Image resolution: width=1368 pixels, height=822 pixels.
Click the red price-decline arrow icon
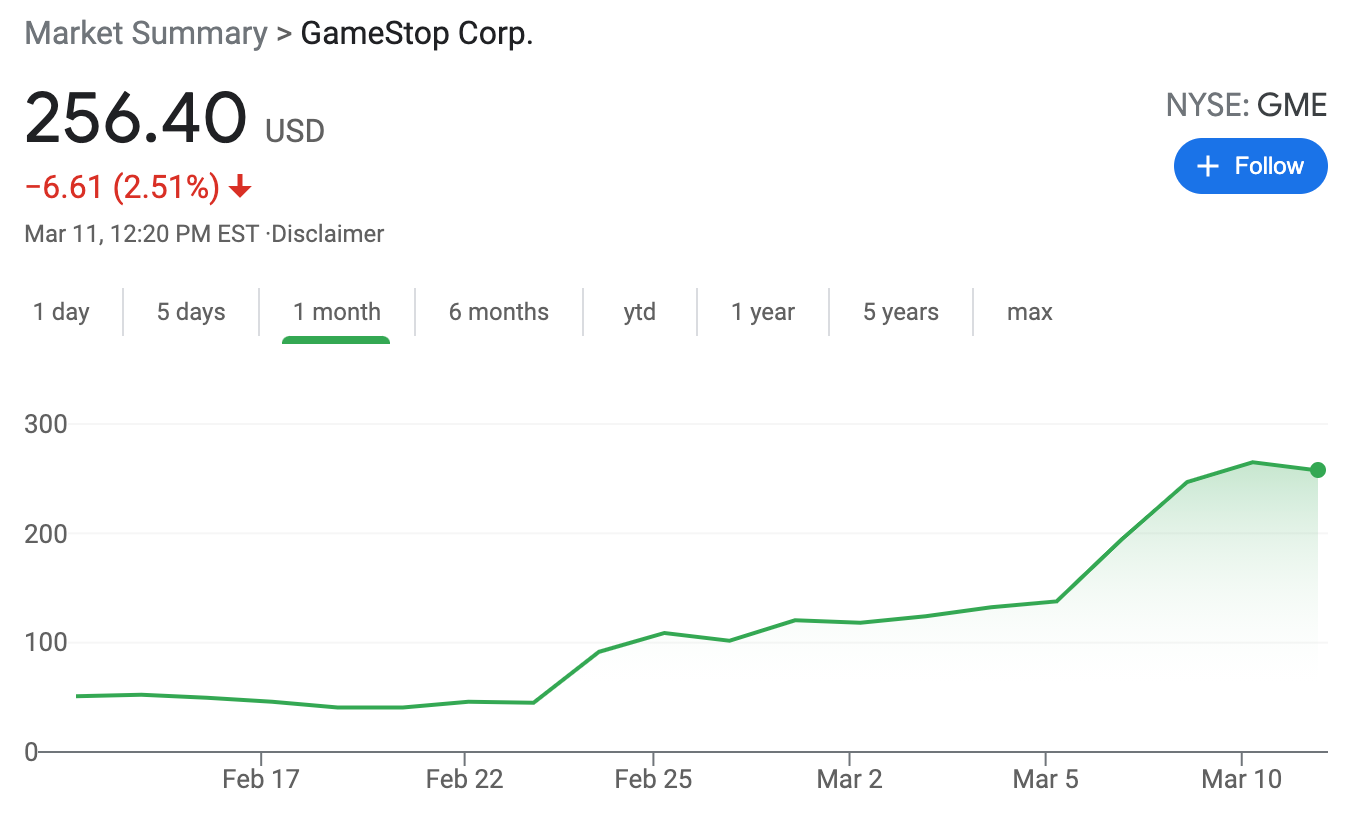[237, 186]
